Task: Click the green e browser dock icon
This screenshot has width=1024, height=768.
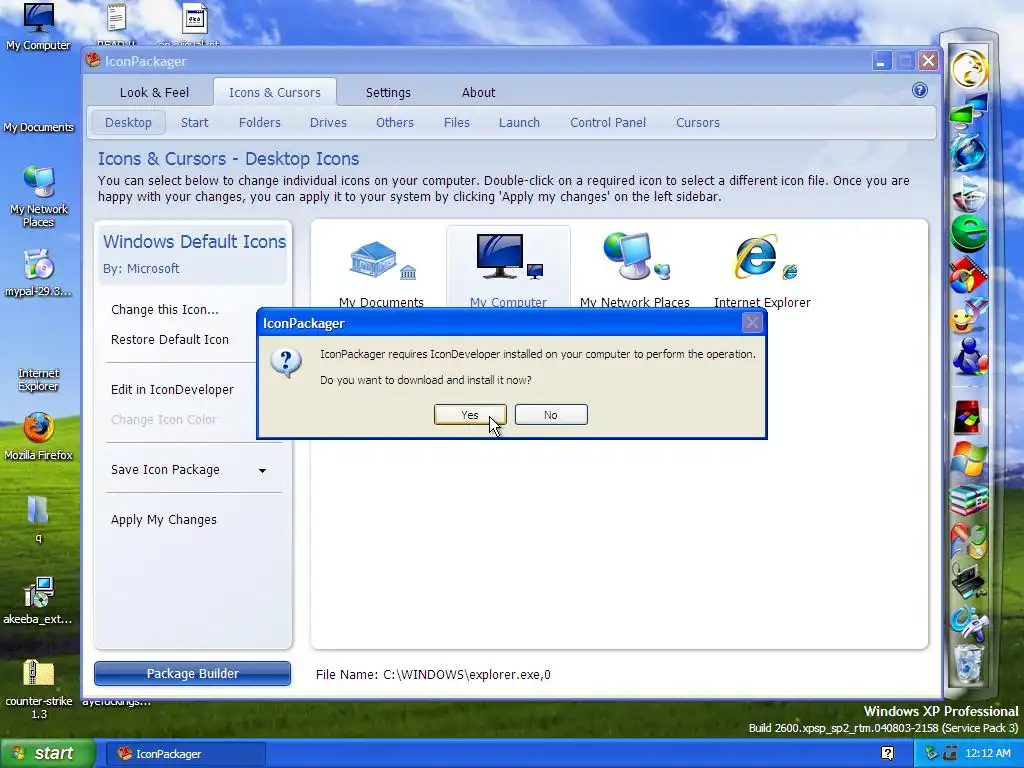Action: [968, 232]
